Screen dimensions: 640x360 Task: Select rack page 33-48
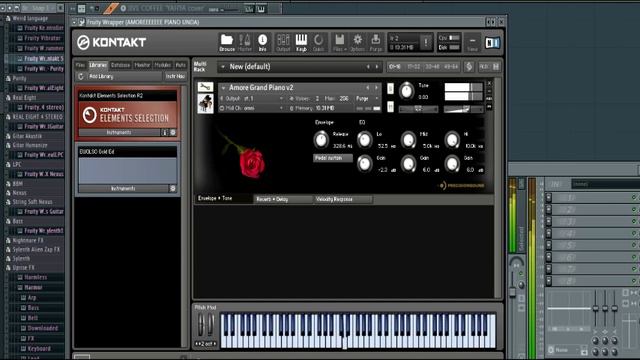click(x=432, y=67)
